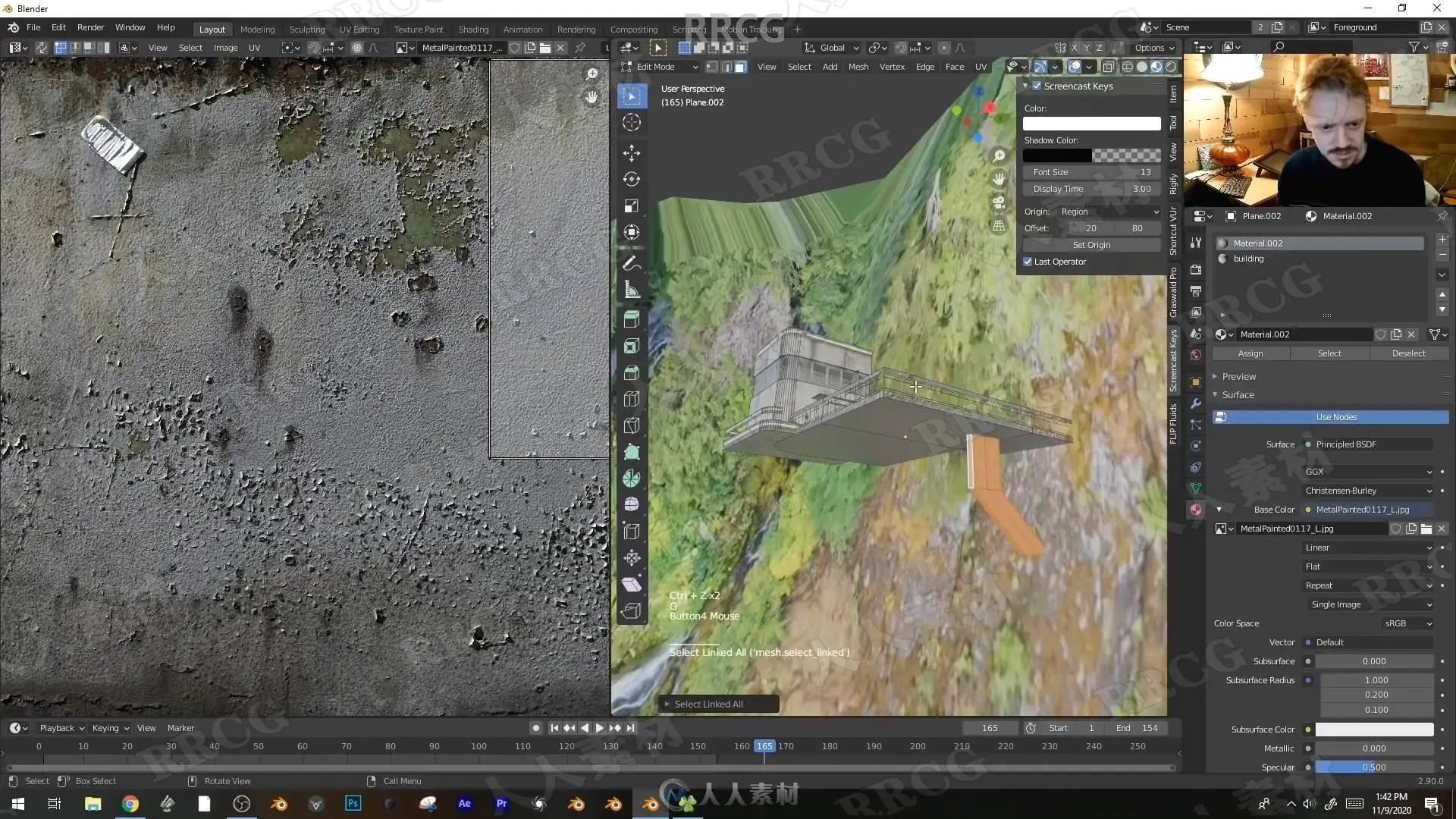The height and width of the screenshot is (819, 1456).
Task: Click the Subsurface Color white swatch
Action: [x=1373, y=730]
